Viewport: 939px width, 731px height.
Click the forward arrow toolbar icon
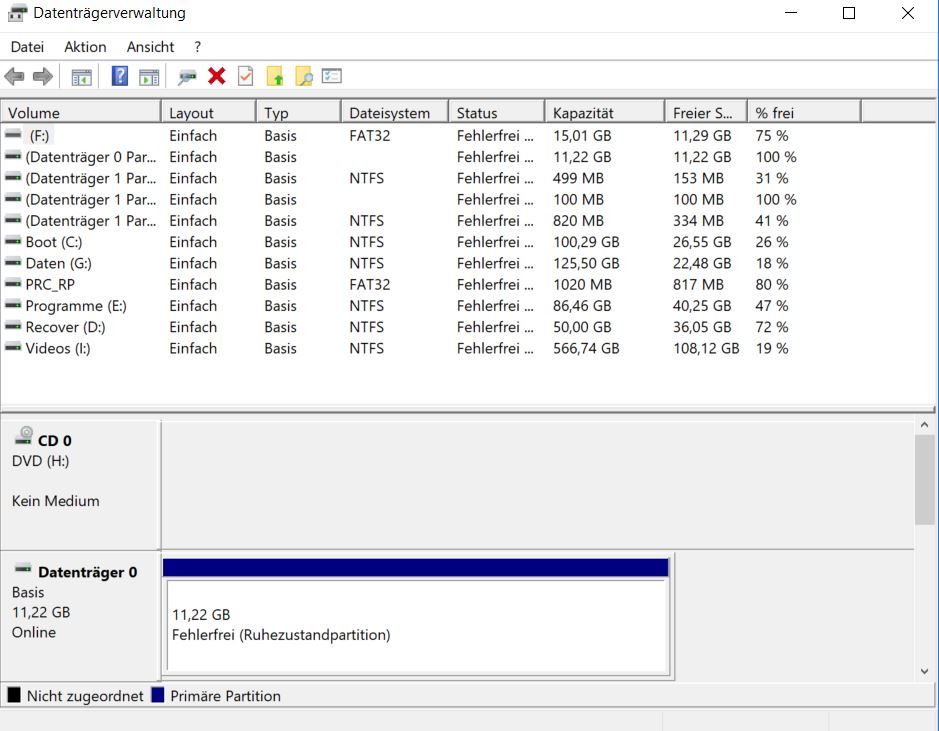pos(42,77)
